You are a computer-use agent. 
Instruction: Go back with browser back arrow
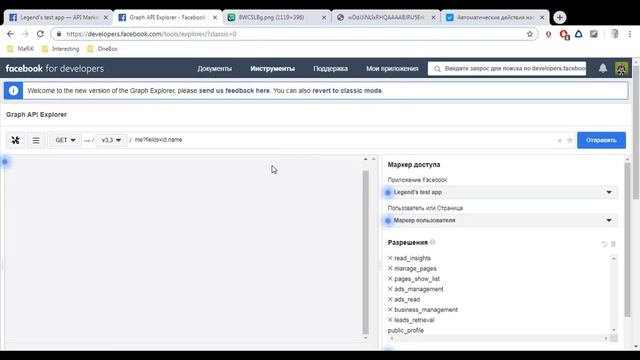pyautogui.click(x=10, y=34)
